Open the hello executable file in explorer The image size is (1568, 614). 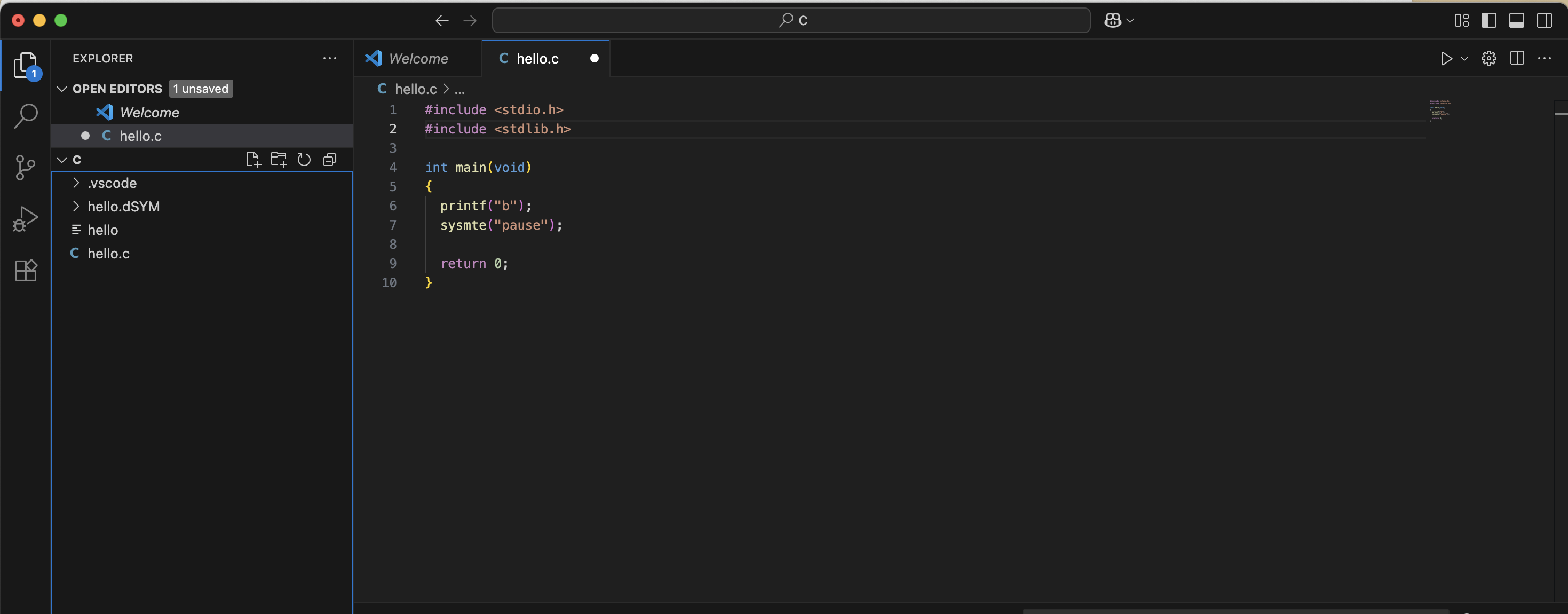tap(103, 230)
